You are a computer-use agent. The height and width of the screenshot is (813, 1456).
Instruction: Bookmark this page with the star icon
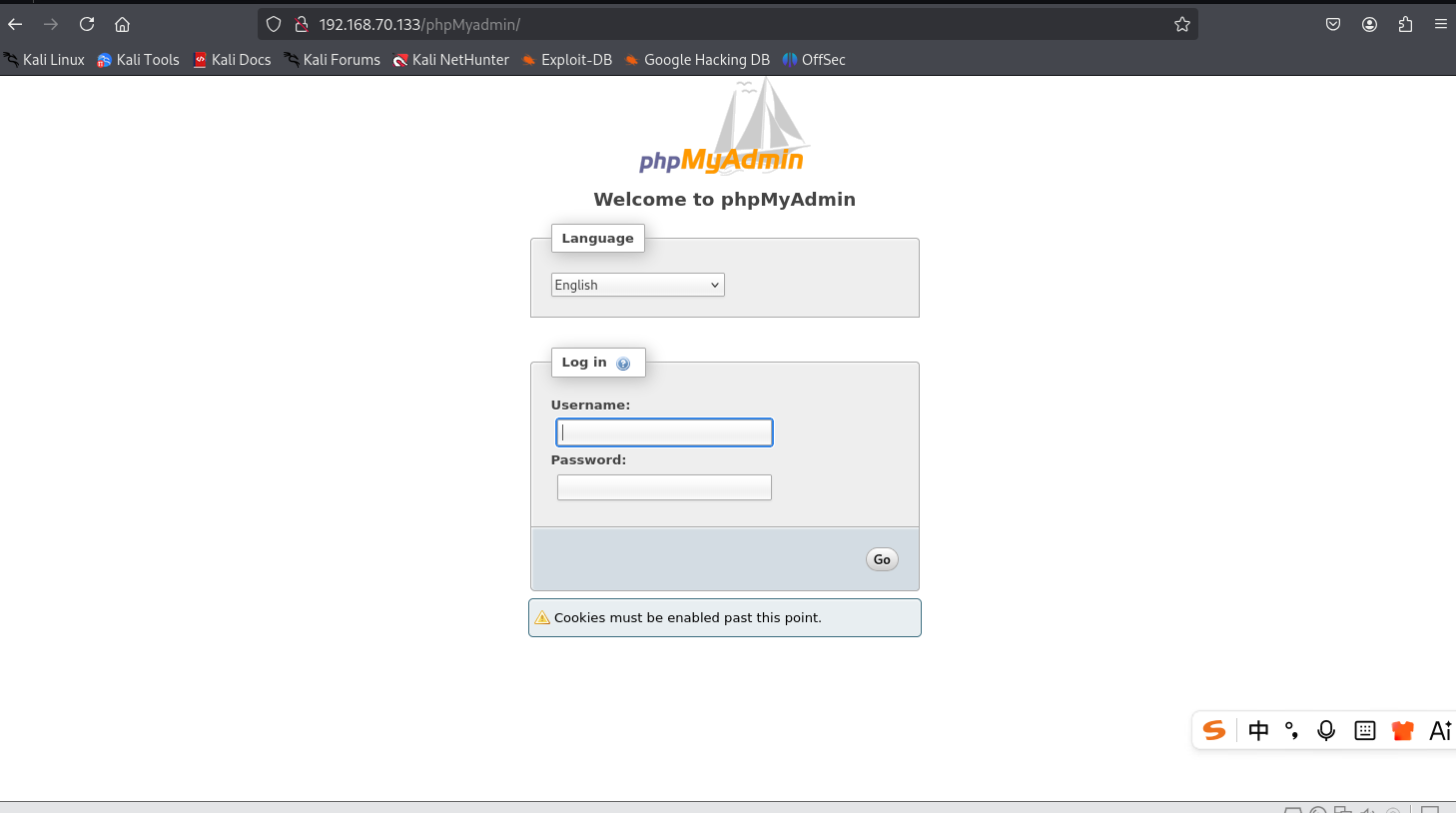click(x=1182, y=24)
